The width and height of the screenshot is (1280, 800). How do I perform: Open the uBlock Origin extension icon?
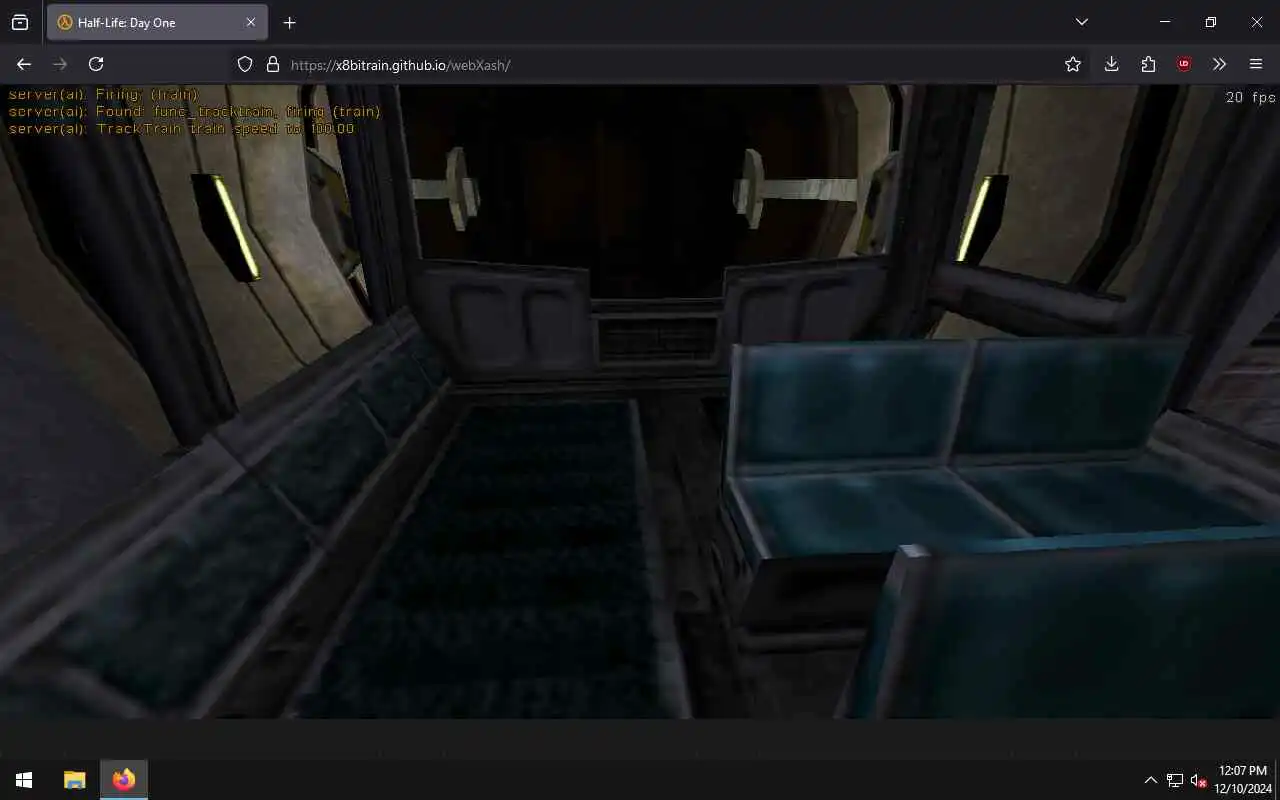1184,64
